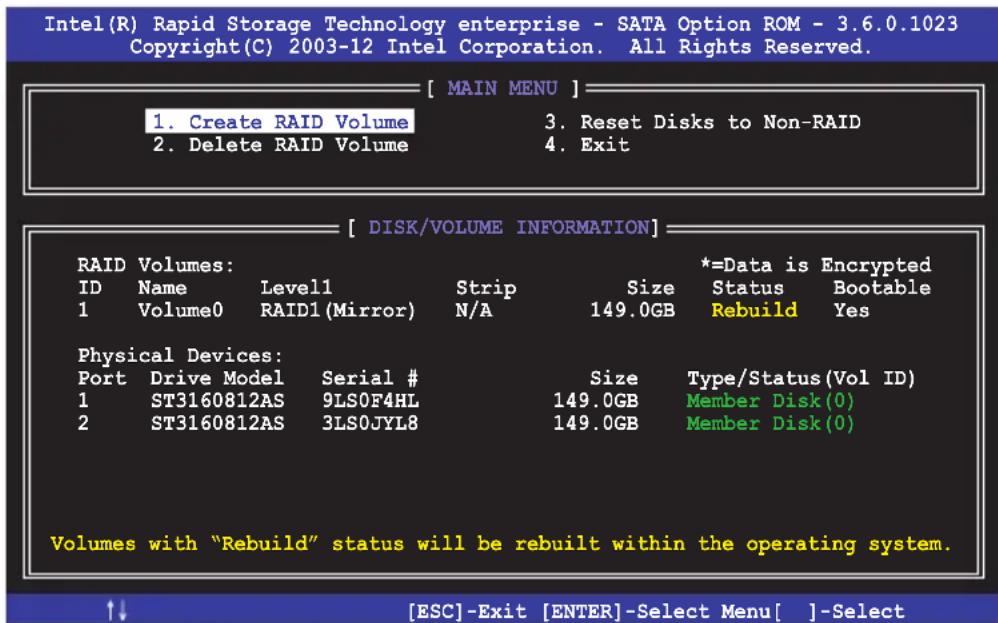
Task: Choose Delete RAID Volume option
Action: (280, 144)
